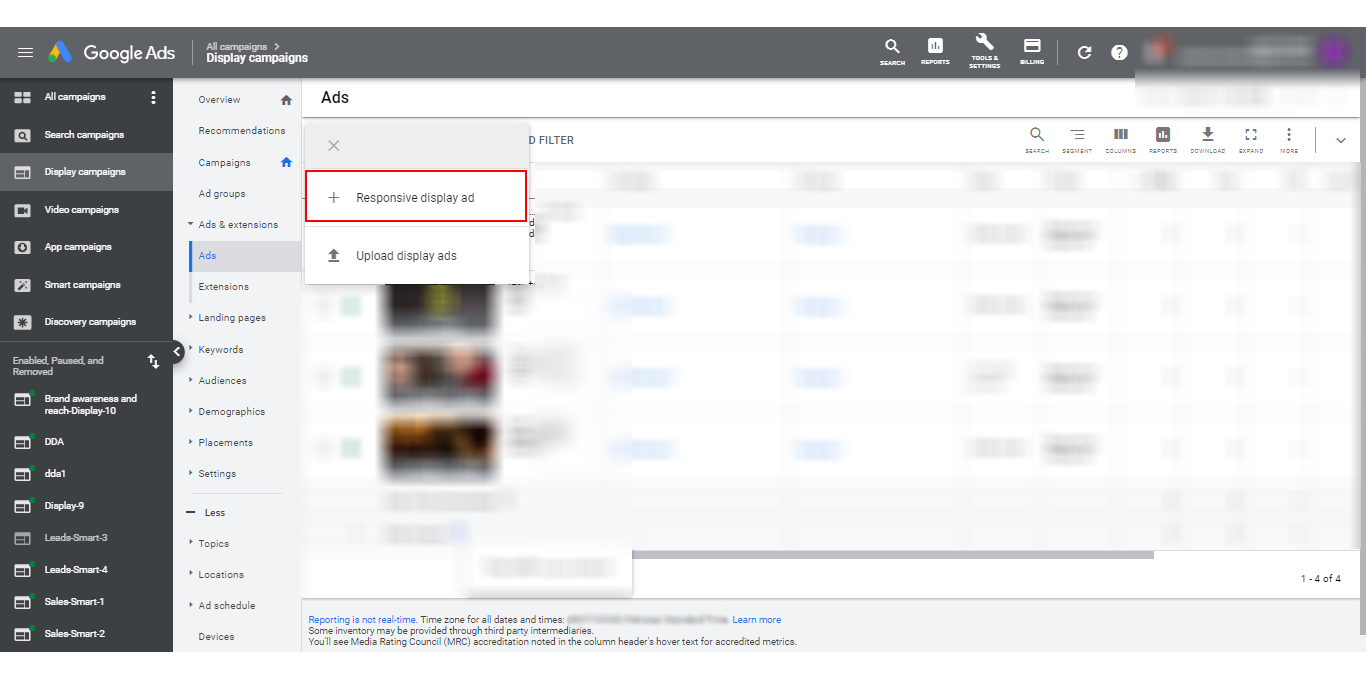Expand the Topics section
This screenshot has height=679, width=1366.
coord(213,544)
